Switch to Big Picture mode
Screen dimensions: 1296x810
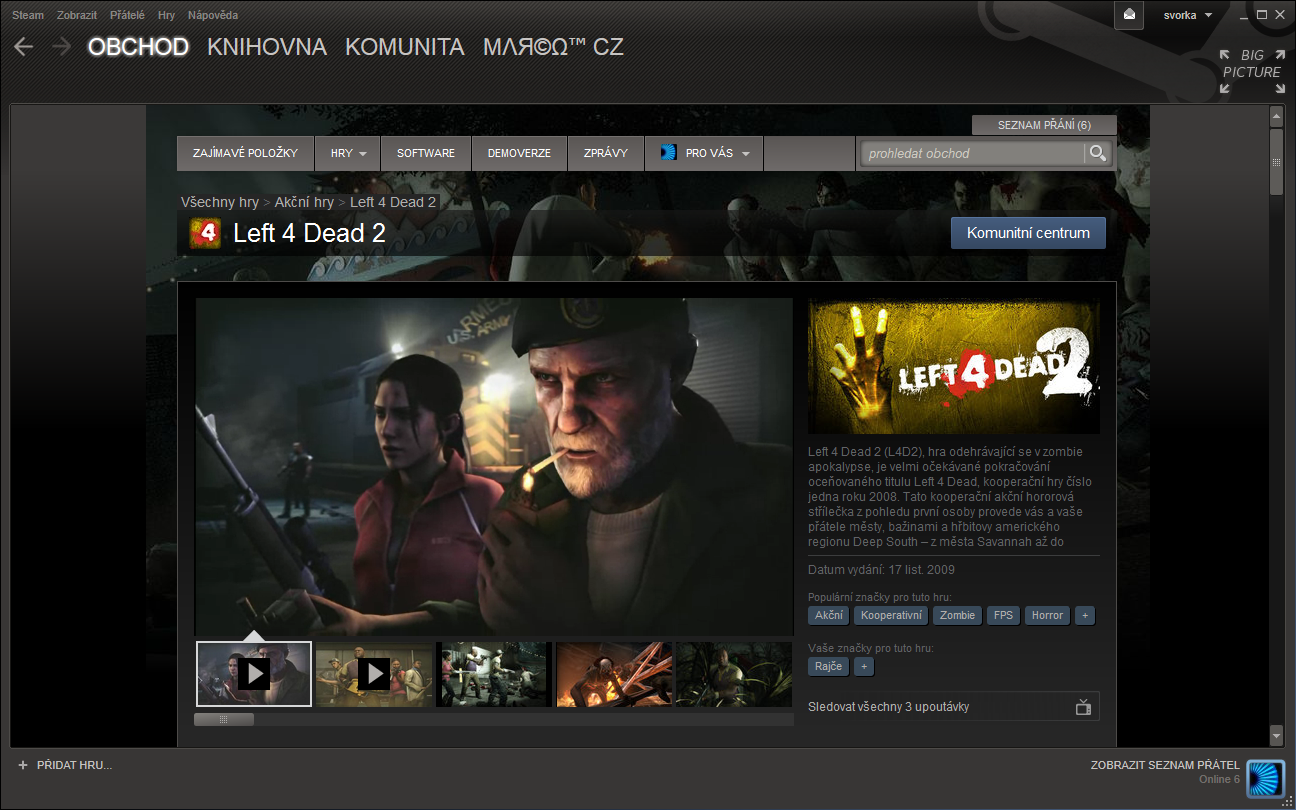click(x=1252, y=71)
